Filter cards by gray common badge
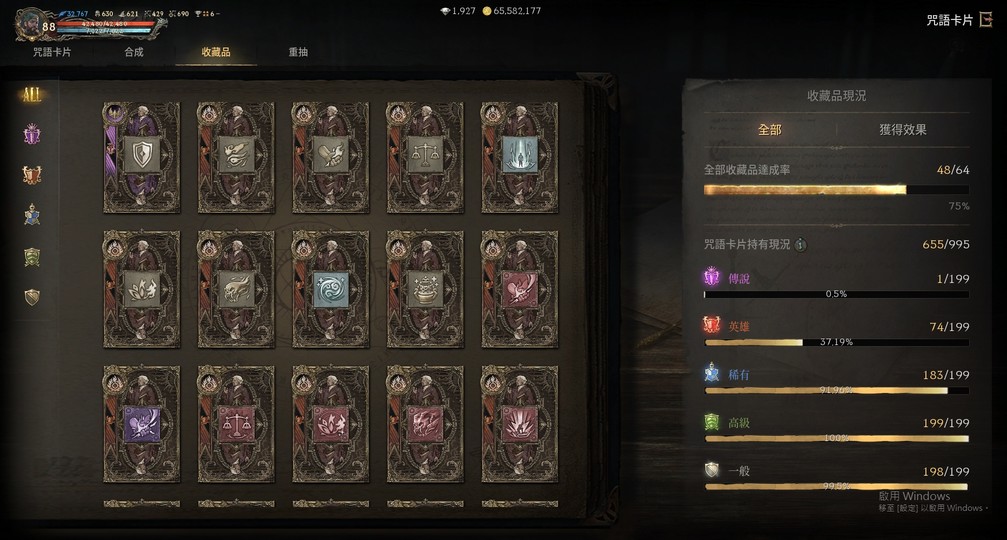Screen dimensions: 1007x540 (x=32, y=297)
